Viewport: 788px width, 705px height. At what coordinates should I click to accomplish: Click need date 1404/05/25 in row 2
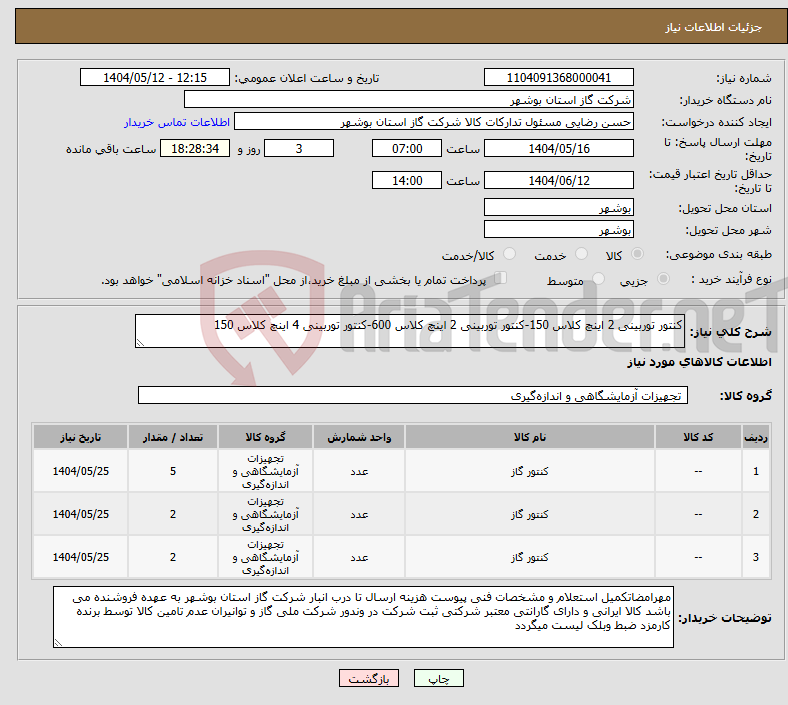pyautogui.click(x=80, y=515)
